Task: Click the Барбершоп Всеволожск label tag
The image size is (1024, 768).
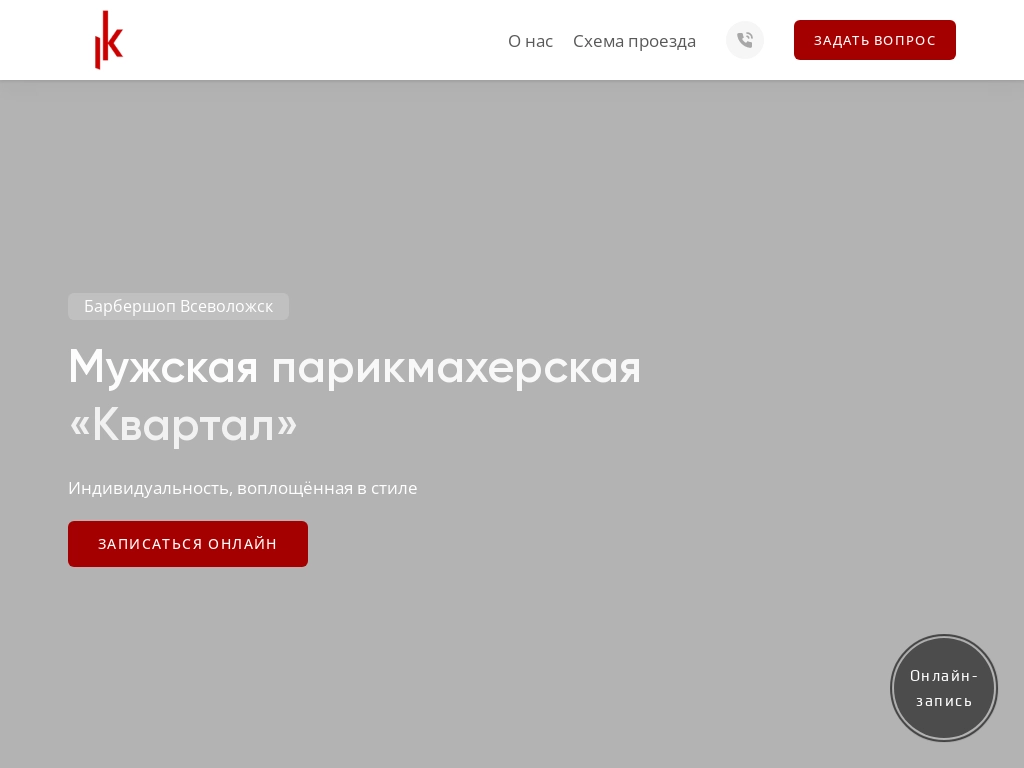Action: 178,306
